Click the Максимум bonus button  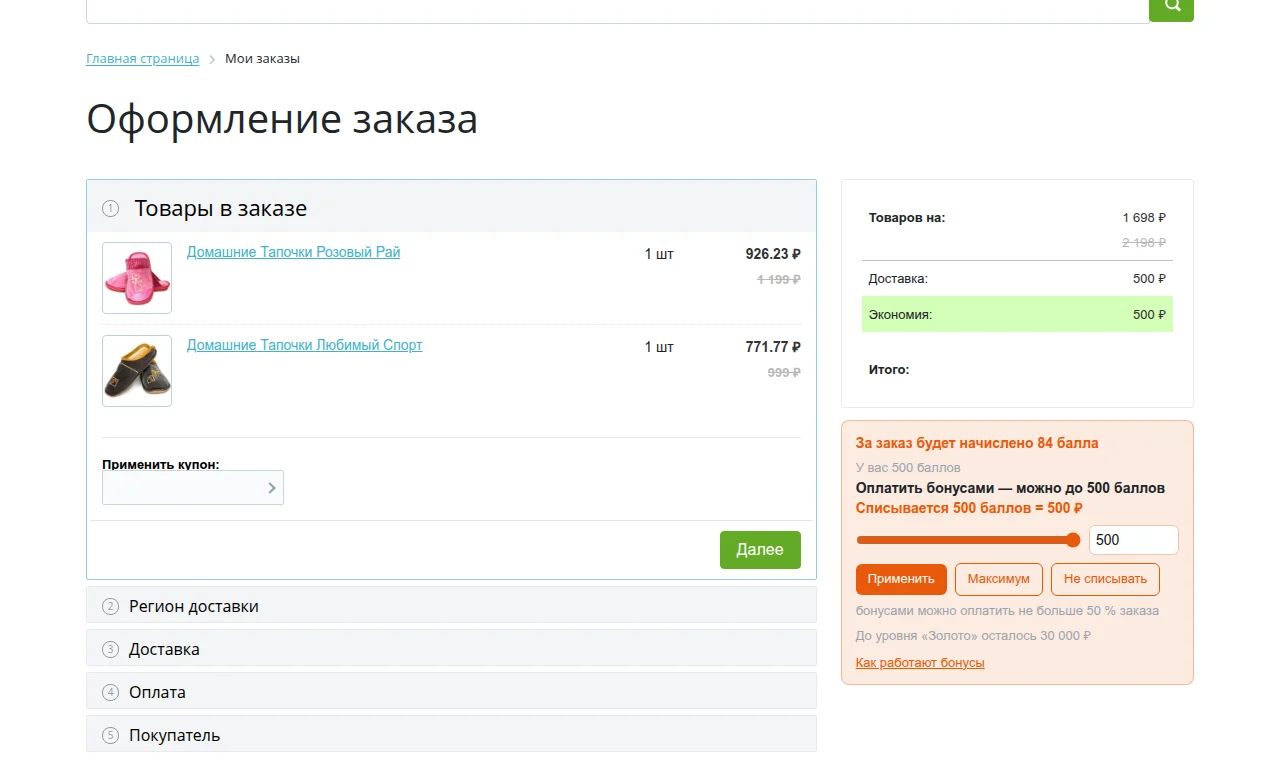[998, 579]
